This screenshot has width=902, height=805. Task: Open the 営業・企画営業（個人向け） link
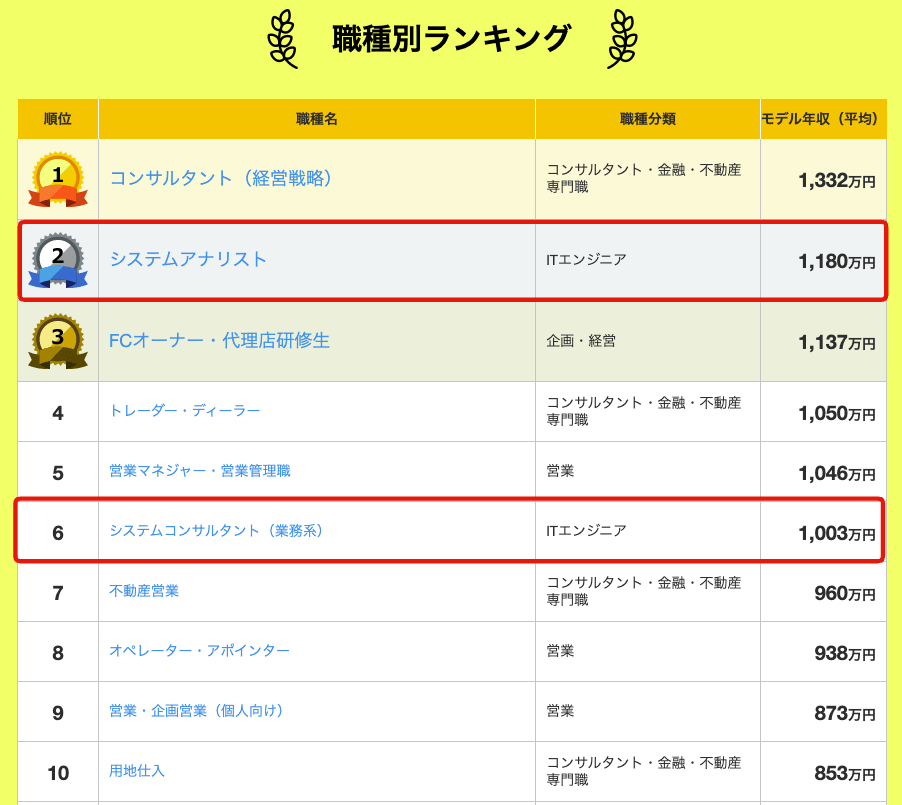[196, 711]
